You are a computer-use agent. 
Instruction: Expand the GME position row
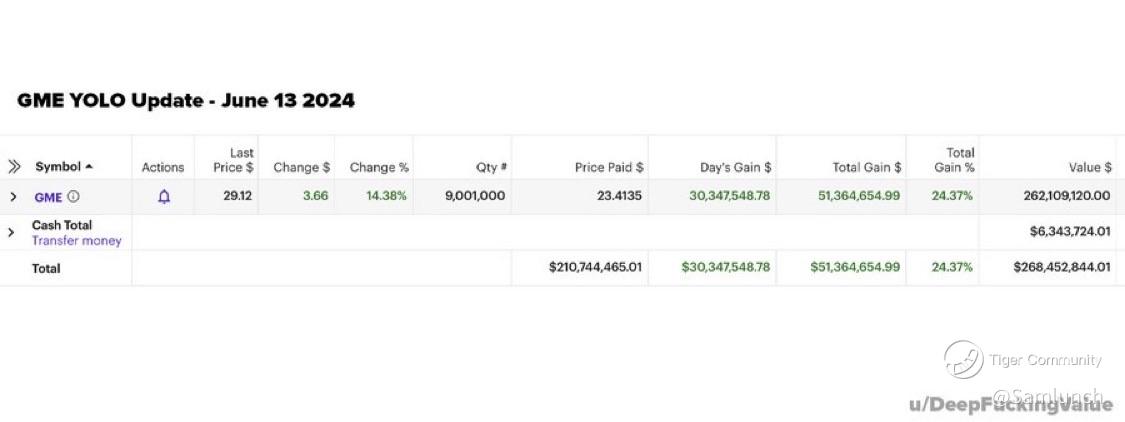click(13, 197)
